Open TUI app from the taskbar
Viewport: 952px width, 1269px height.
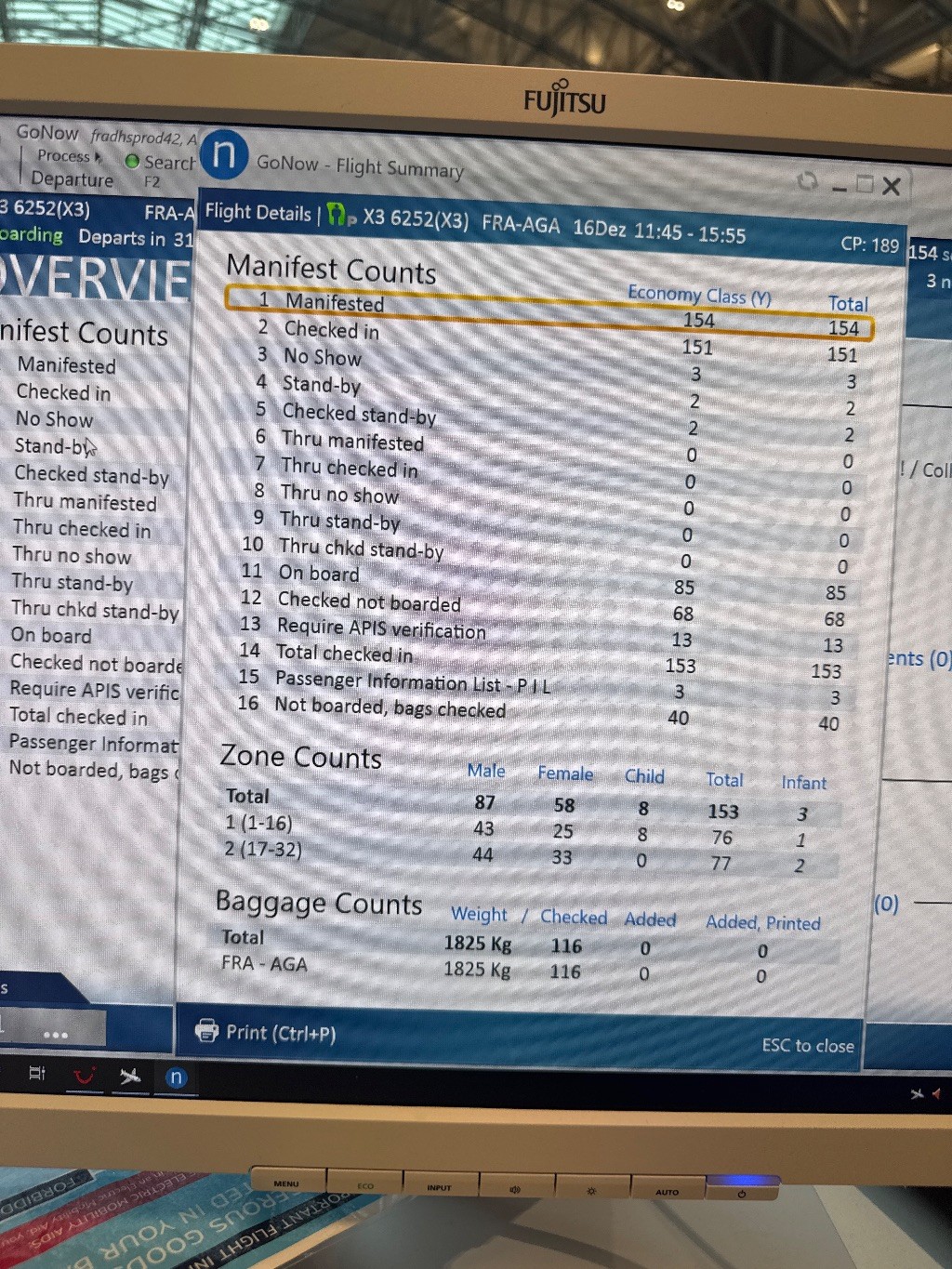85,1076
